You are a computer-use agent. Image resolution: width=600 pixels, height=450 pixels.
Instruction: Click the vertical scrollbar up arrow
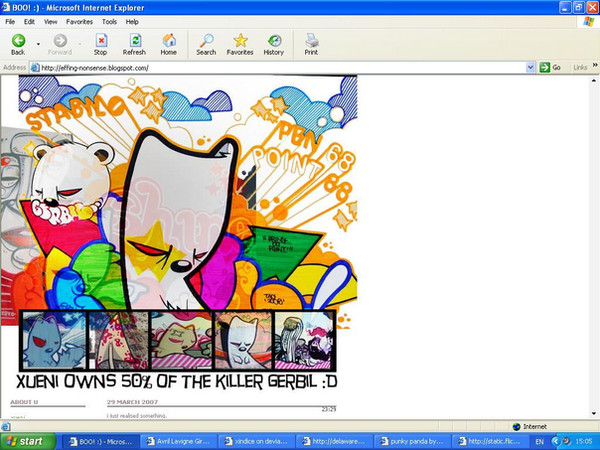click(593, 81)
